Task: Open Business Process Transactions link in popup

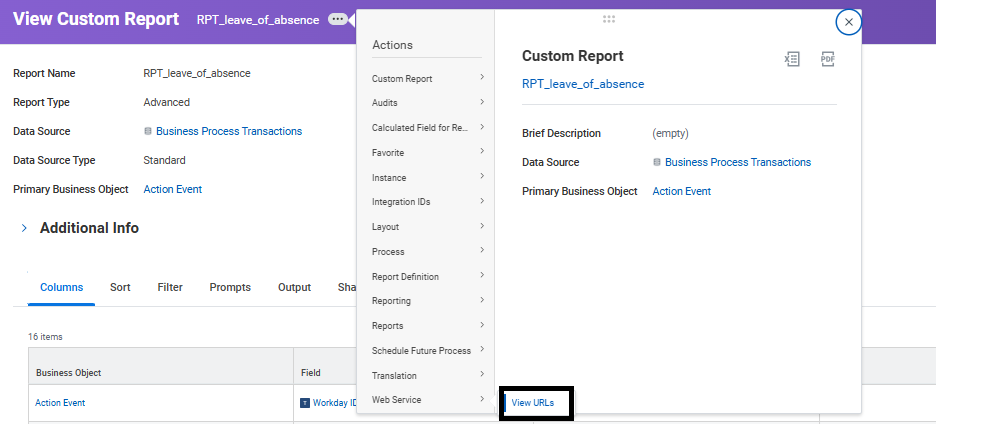Action: click(x=738, y=162)
